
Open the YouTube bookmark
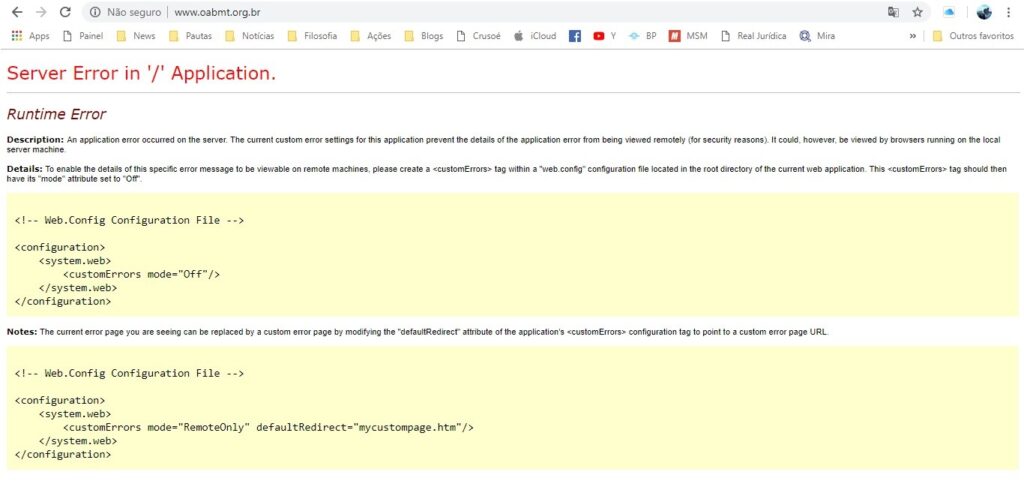(x=604, y=36)
